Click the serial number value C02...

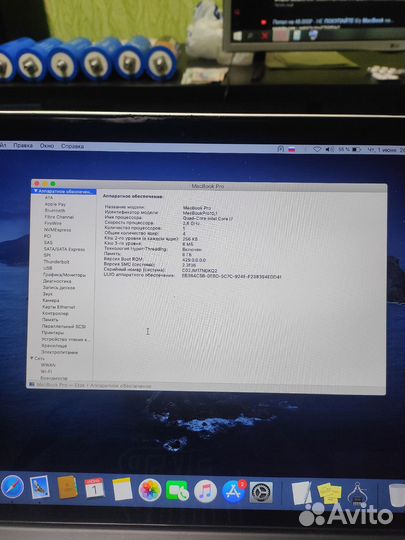tap(199, 271)
